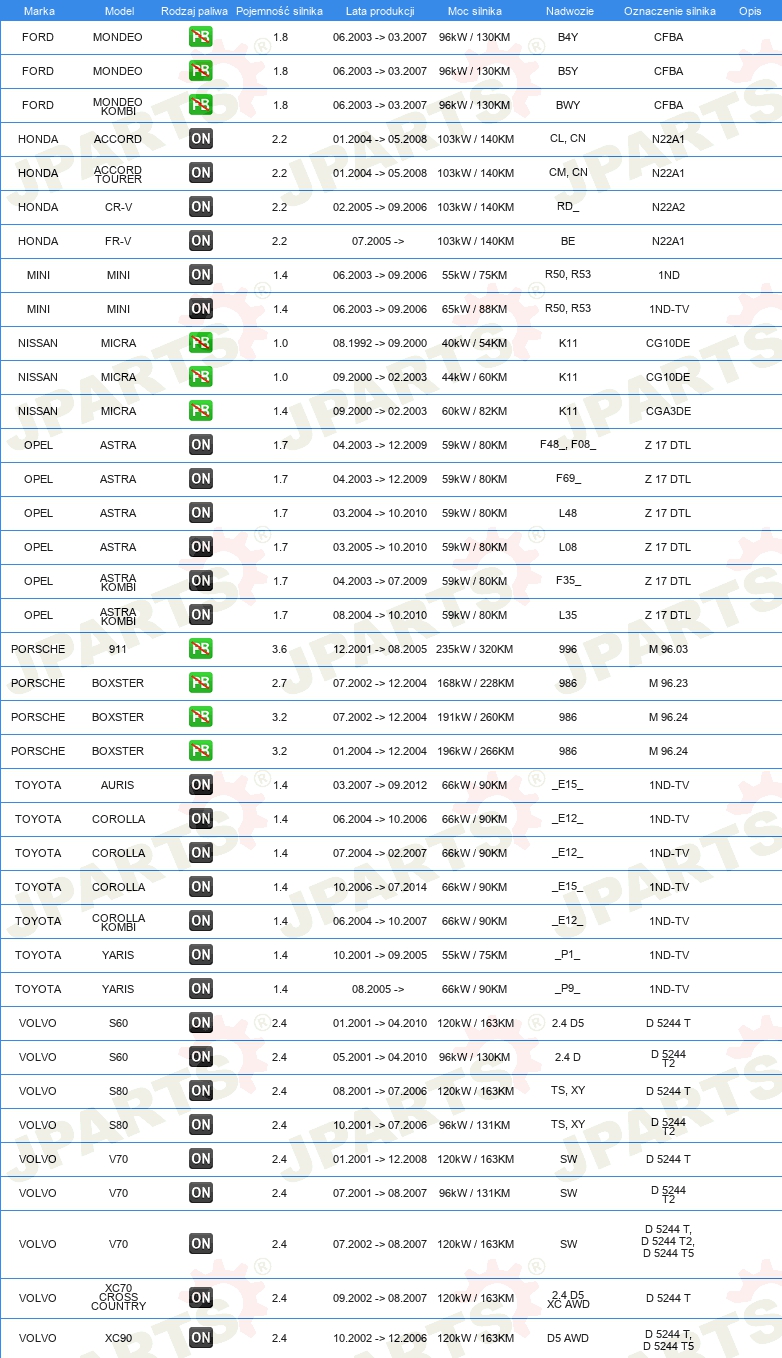The width and height of the screenshot is (782, 1358).
Task: Click the Model column header
Action: pyautogui.click(x=119, y=11)
